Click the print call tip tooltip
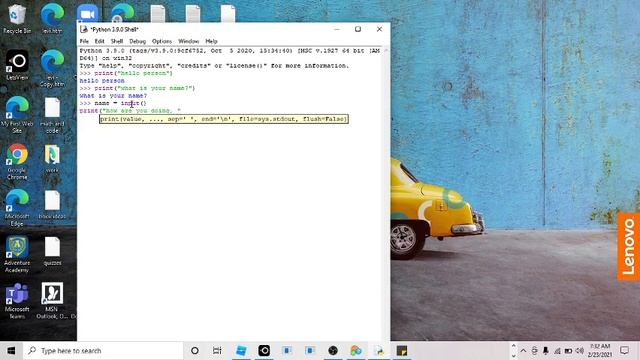Image resolution: width=640 pixels, height=360 pixels. click(224, 119)
